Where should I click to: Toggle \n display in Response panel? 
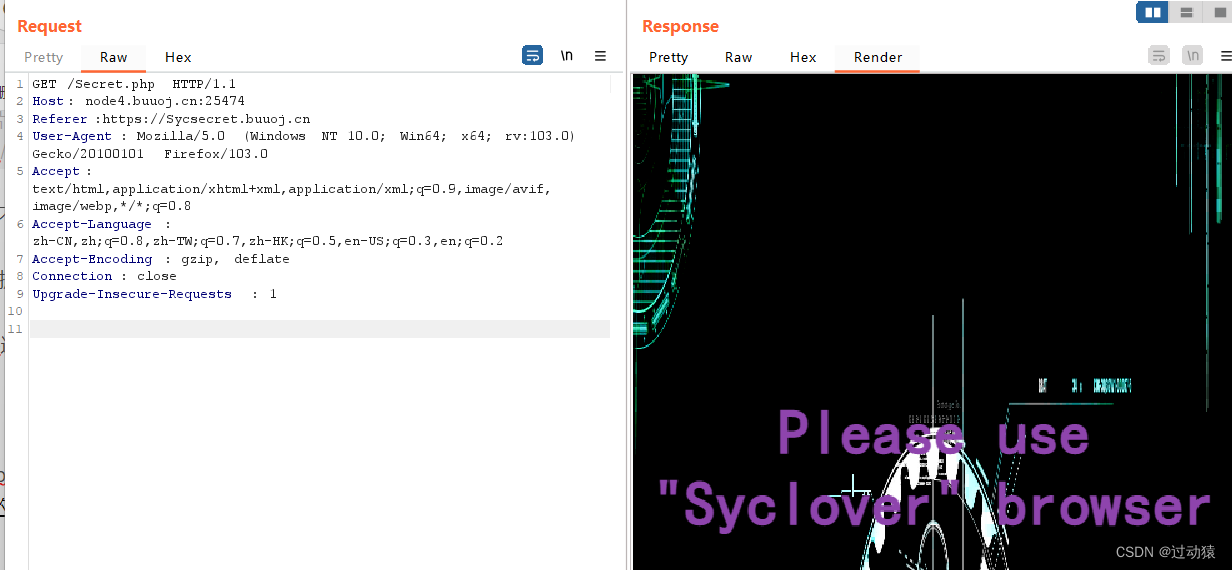click(1192, 56)
